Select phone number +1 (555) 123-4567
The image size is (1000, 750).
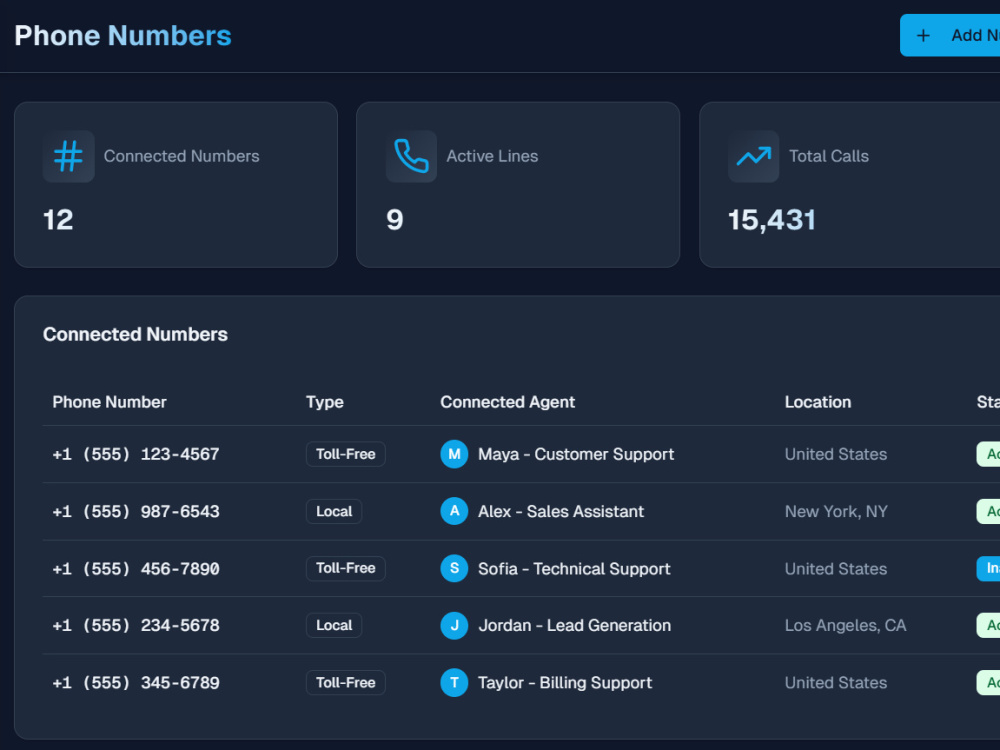pos(136,454)
